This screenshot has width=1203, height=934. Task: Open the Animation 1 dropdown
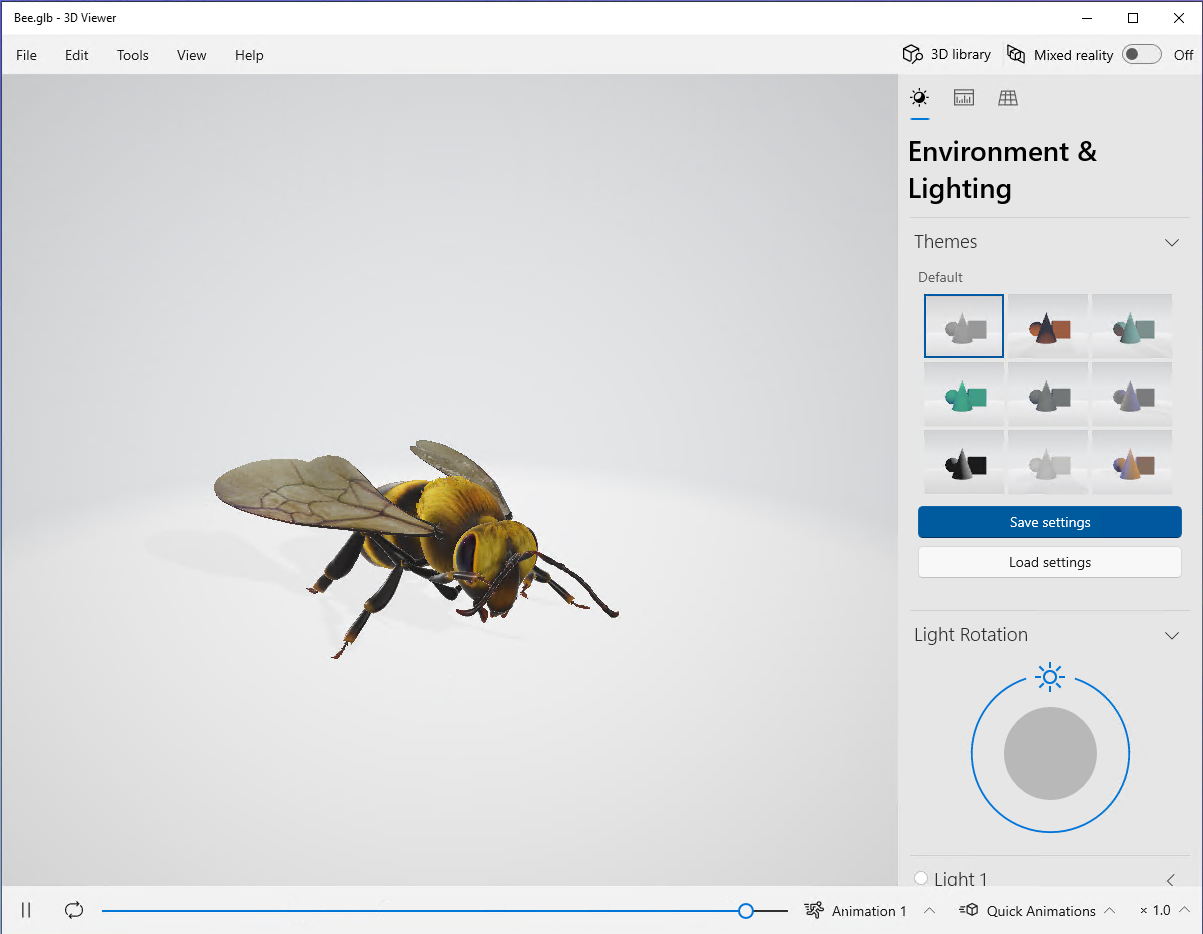pyautogui.click(x=869, y=910)
